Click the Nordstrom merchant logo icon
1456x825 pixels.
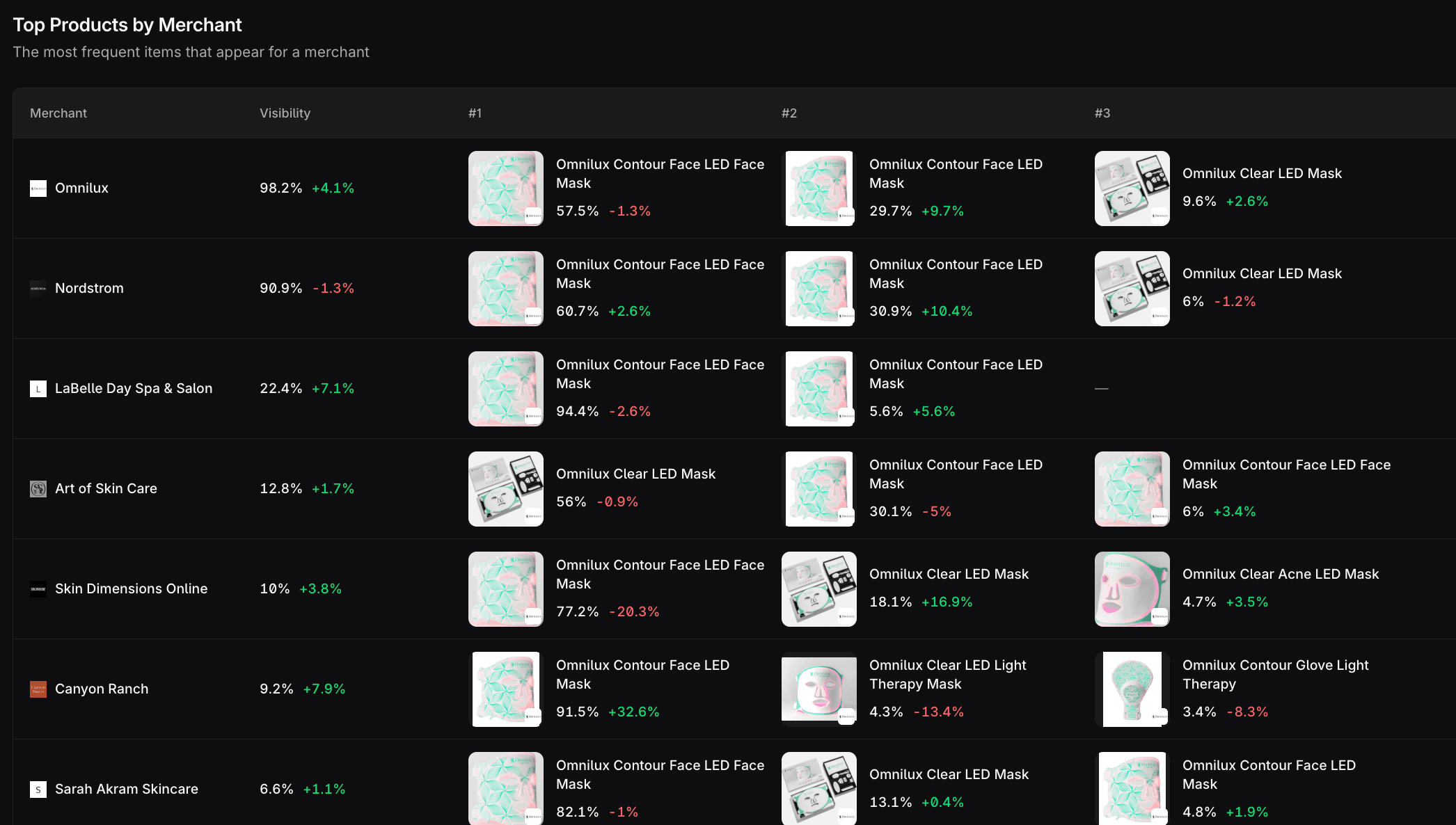click(x=38, y=289)
